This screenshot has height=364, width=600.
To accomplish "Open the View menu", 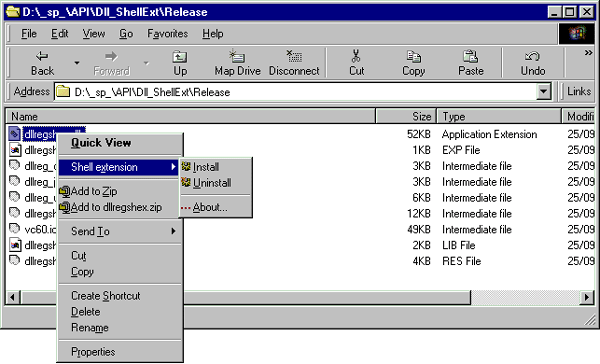I will 94,34.
